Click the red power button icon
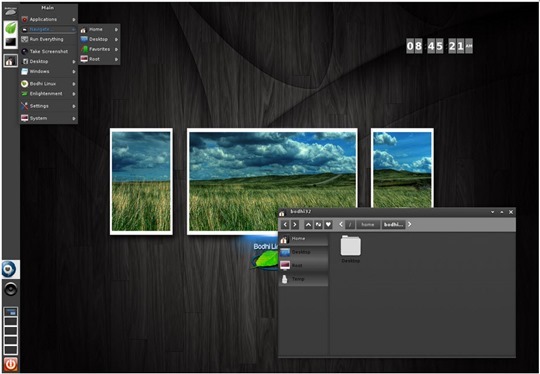Viewport: 540px width, 374px height. 11,364
